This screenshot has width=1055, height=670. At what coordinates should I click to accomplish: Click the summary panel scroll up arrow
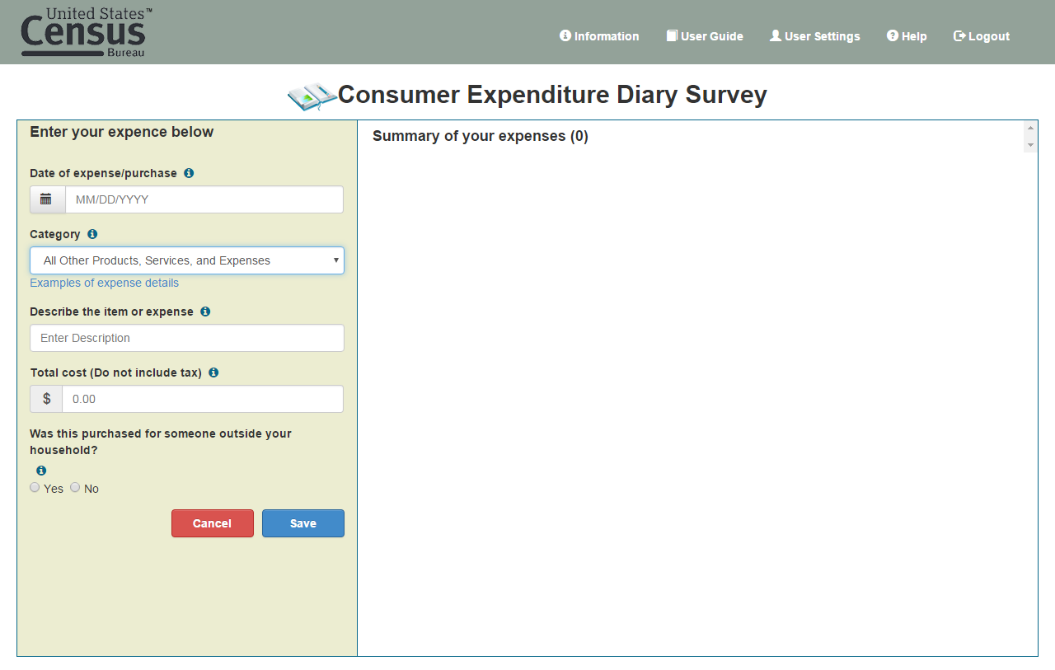pyautogui.click(x=1030, y=129)
